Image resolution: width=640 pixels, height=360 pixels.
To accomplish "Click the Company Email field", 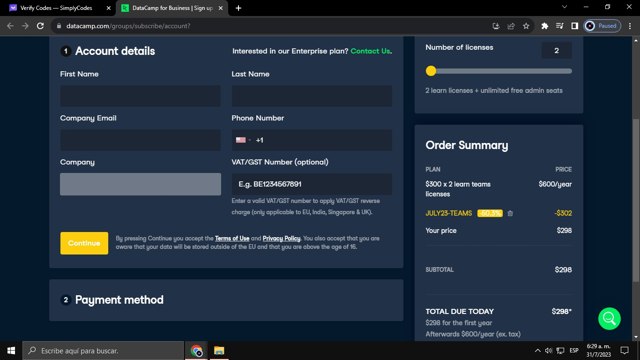I will pyautogui.click(x=140, y=140).
